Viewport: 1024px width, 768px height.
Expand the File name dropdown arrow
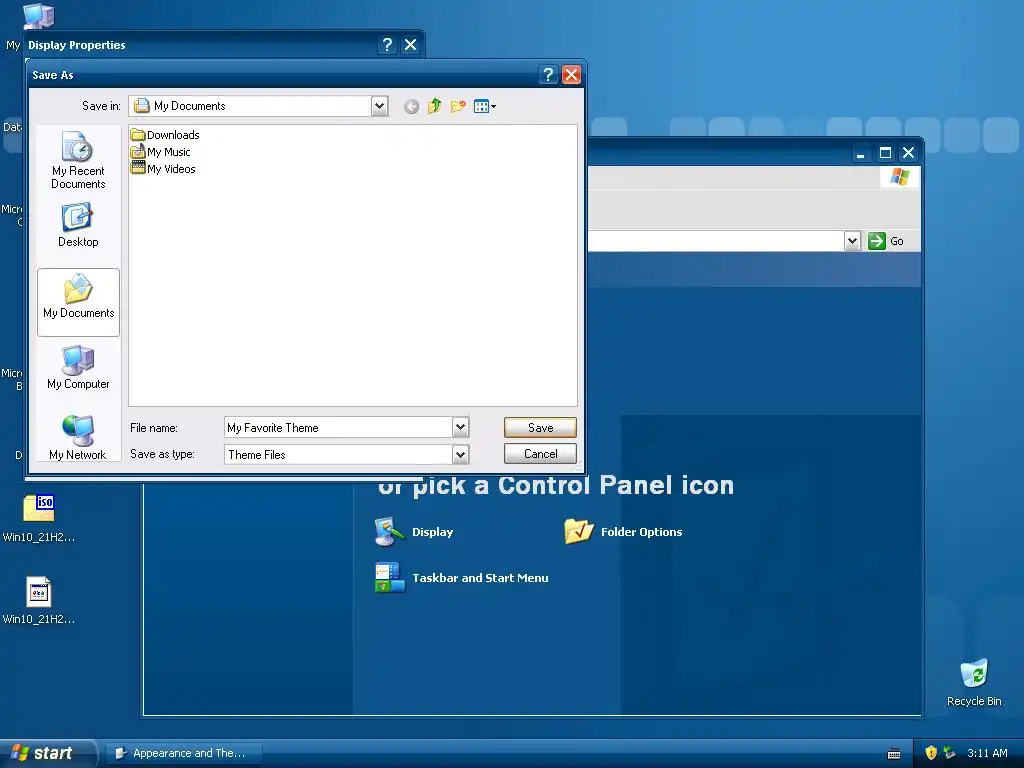(x=460, y=428)
